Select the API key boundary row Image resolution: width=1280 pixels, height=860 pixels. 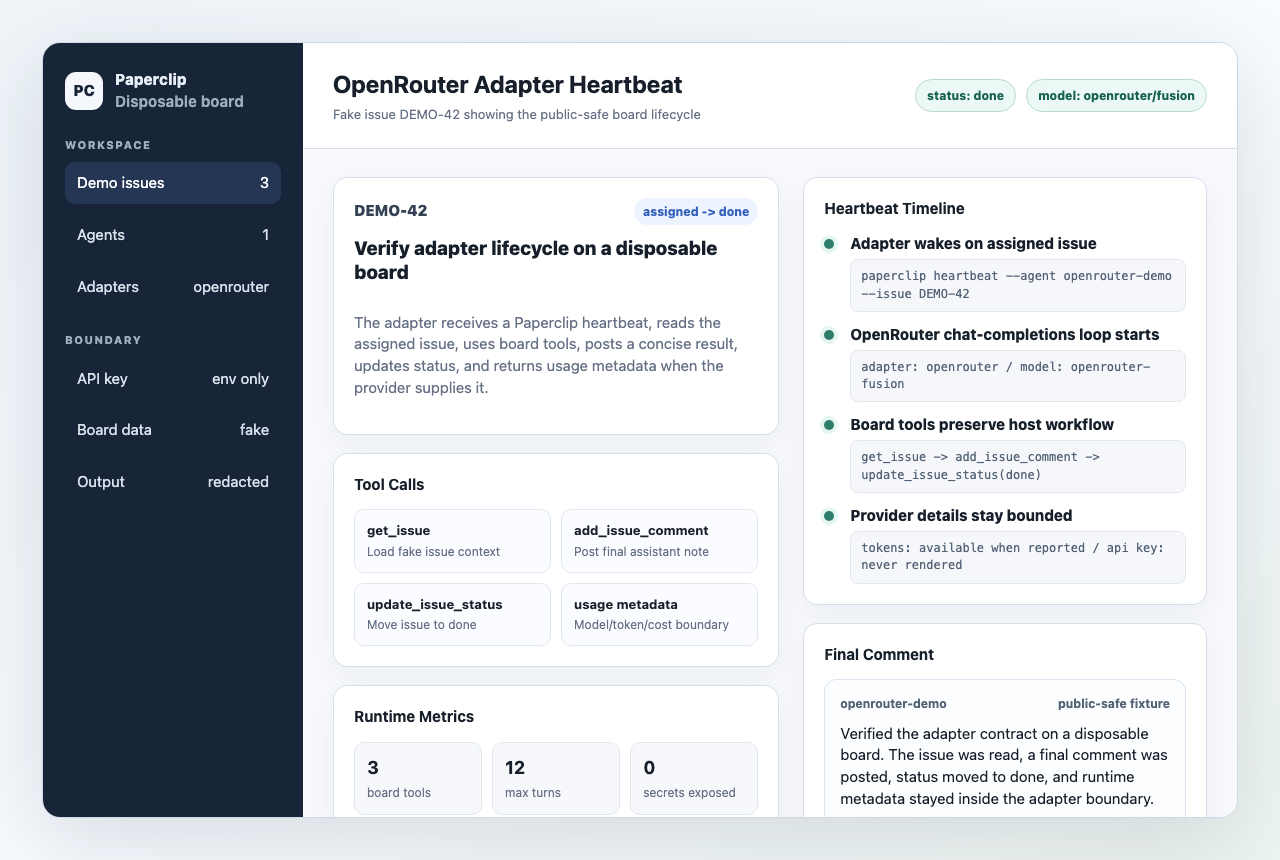[173, 379]
